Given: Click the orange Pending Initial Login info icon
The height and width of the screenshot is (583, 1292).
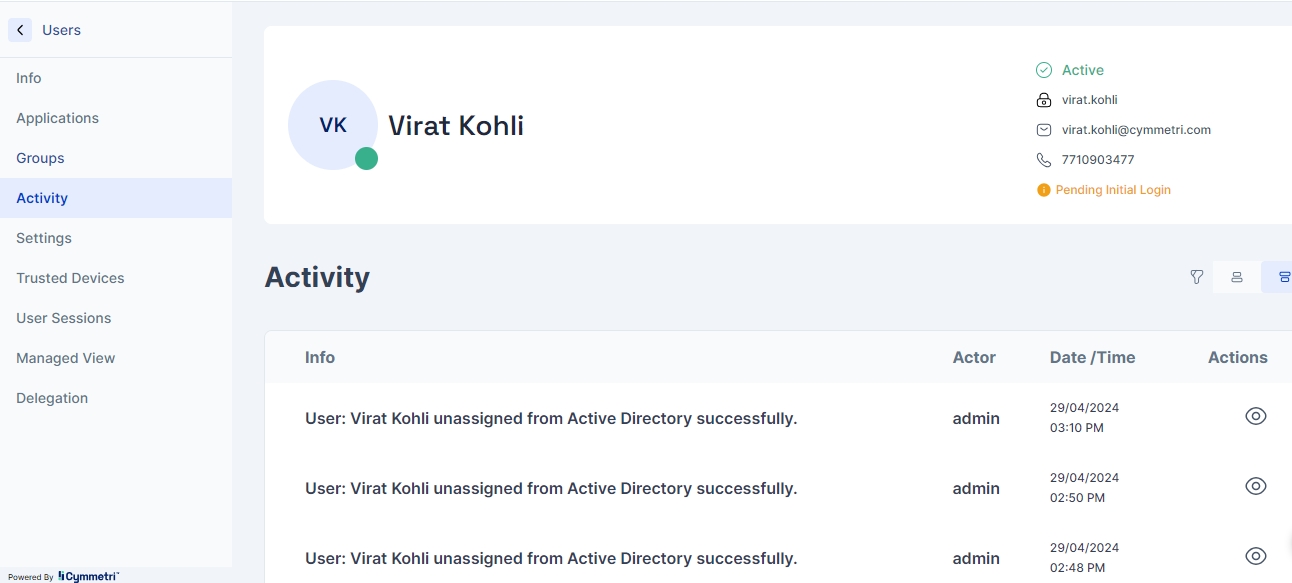Looking at the screenshot, I should 1044,190.
